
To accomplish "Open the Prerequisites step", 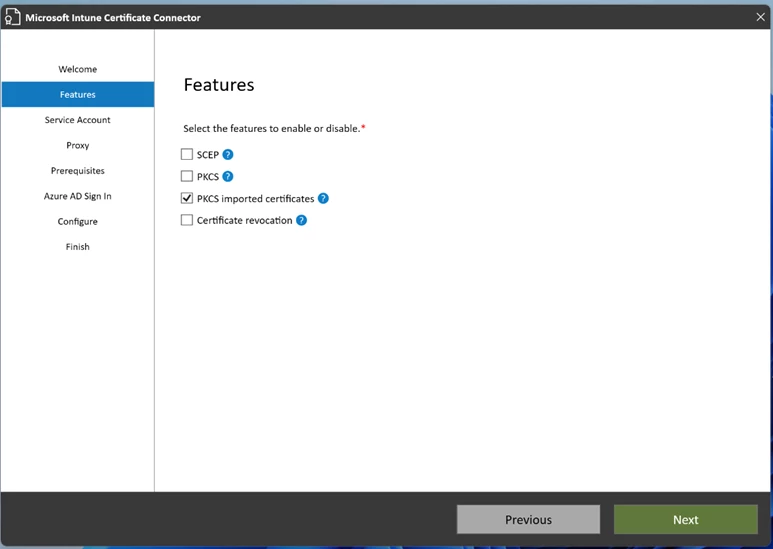I will 78,171.
